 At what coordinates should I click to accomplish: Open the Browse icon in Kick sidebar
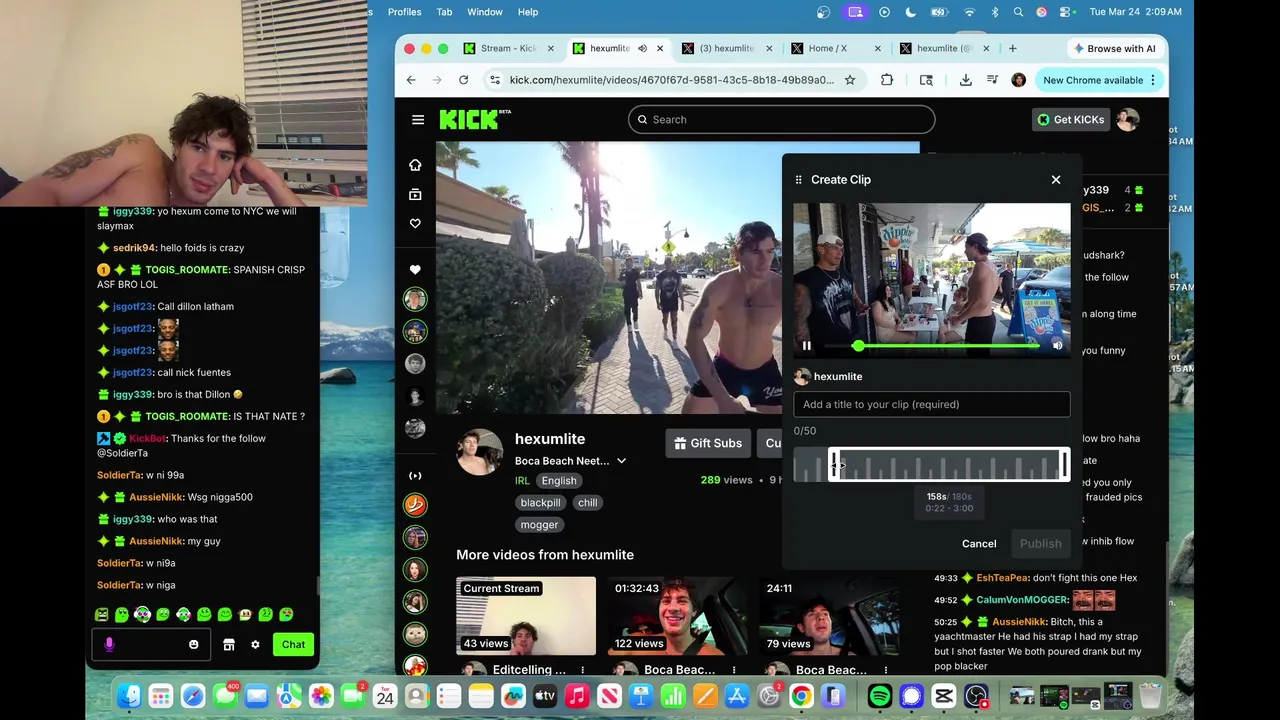click(415, 194)
